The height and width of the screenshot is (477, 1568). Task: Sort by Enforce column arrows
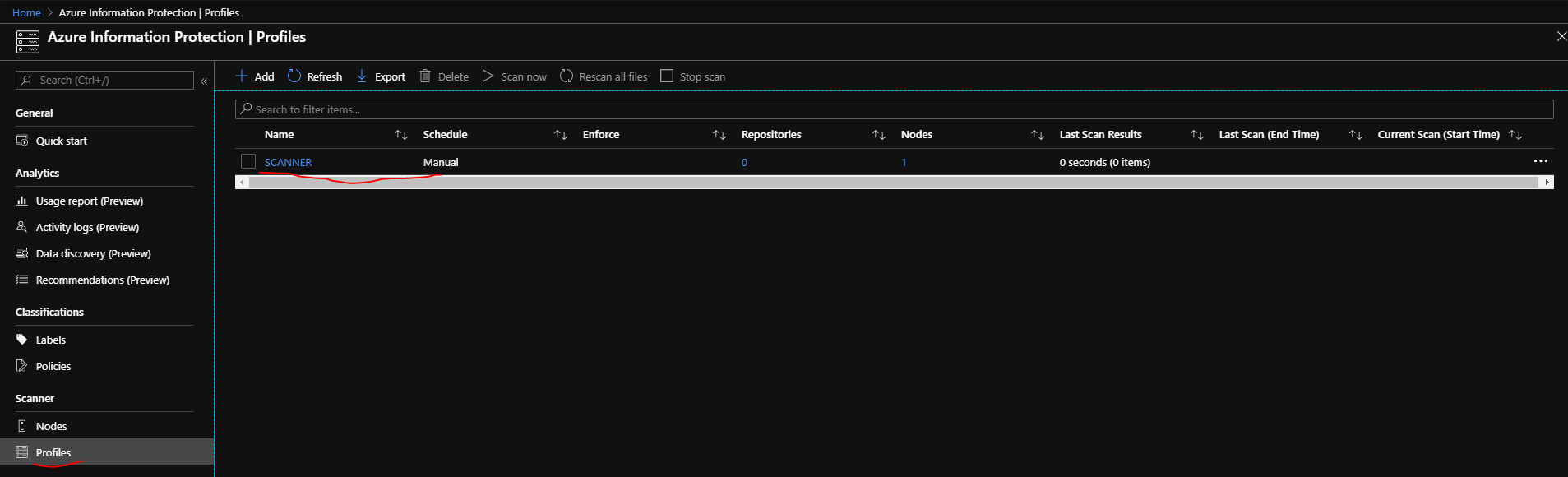(719, 135)
